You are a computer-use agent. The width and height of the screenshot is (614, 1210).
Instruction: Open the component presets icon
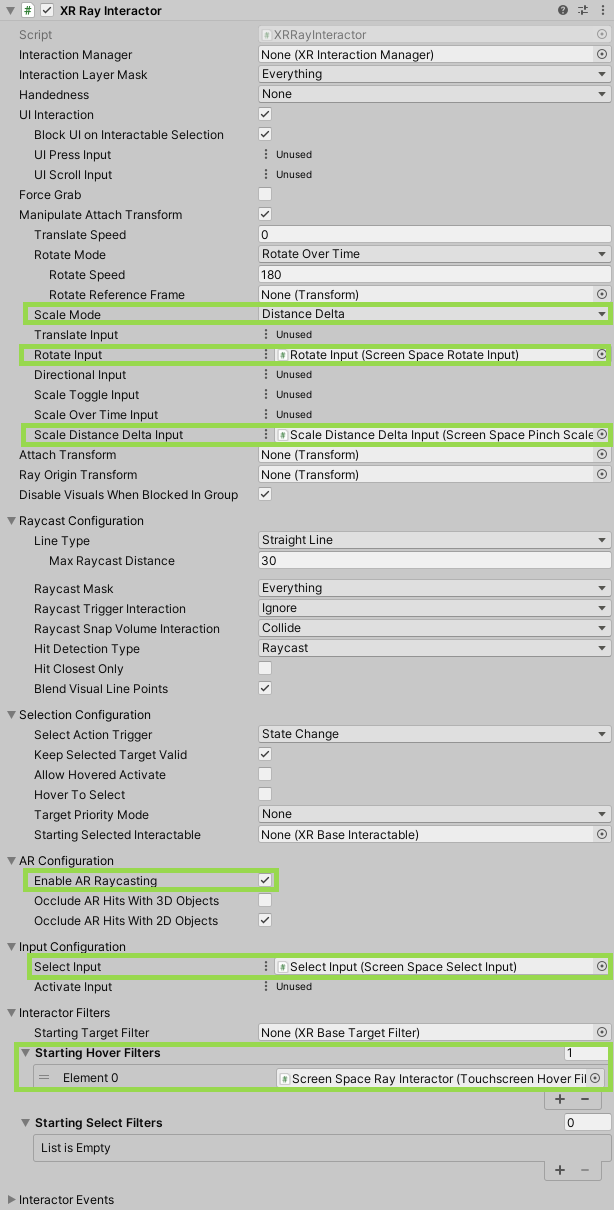[583, 10]
